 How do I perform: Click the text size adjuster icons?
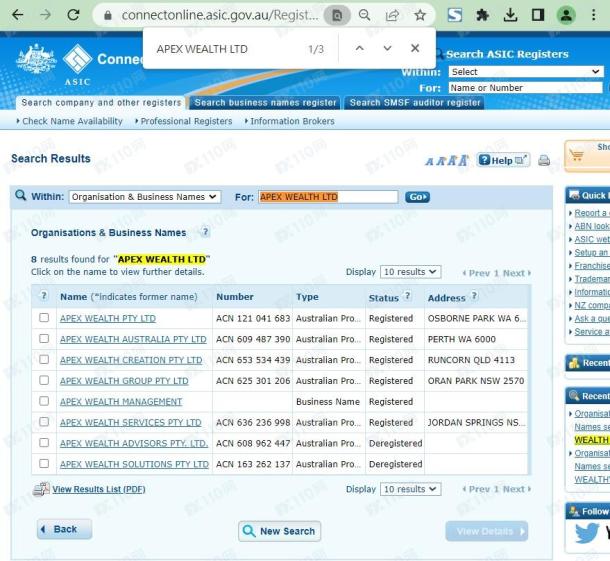pyautogui.click(x=447, y=160)
